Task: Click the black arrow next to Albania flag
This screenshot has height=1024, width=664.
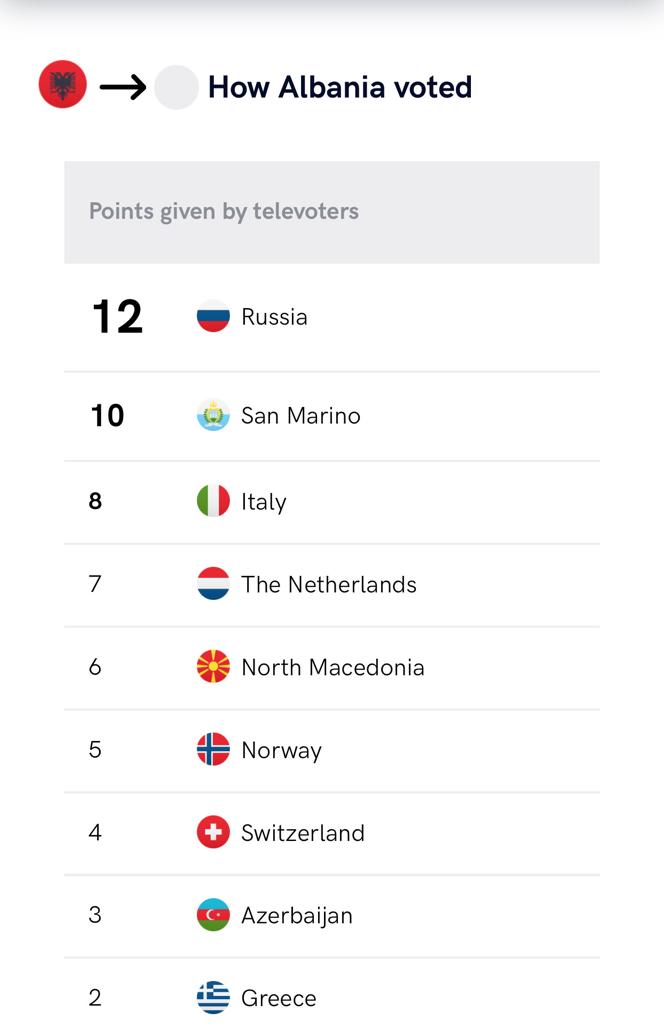Action: pos(123,87)
